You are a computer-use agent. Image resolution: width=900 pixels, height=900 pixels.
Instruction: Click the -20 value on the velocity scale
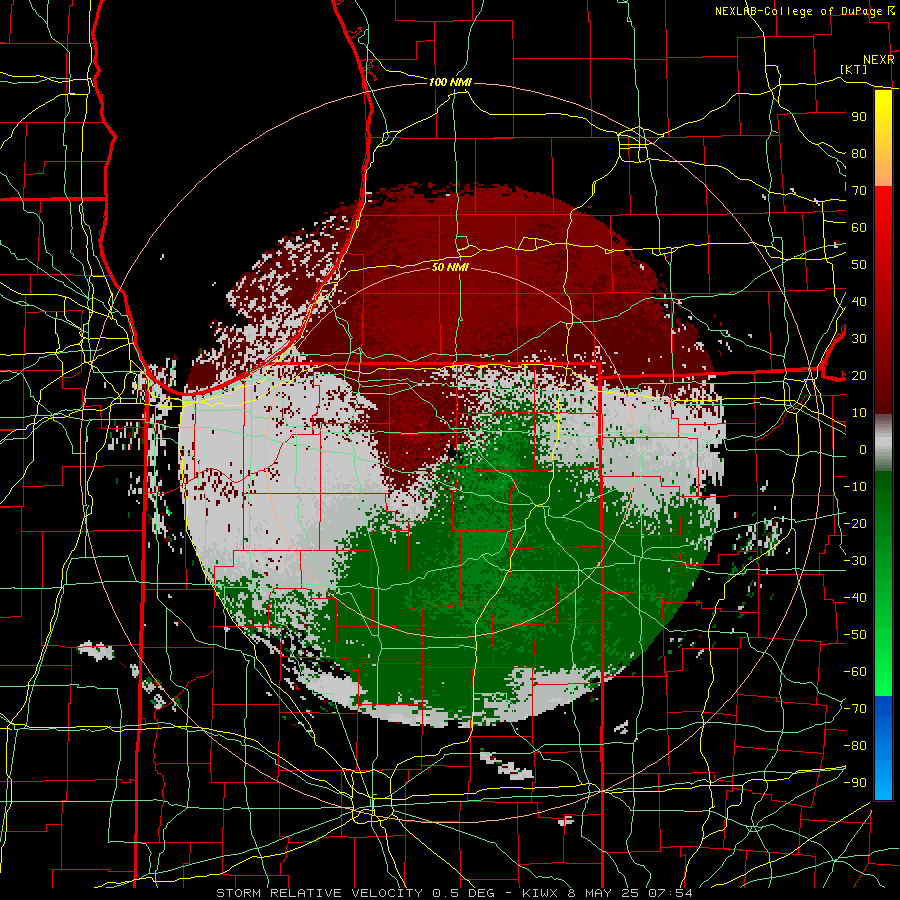855,523
